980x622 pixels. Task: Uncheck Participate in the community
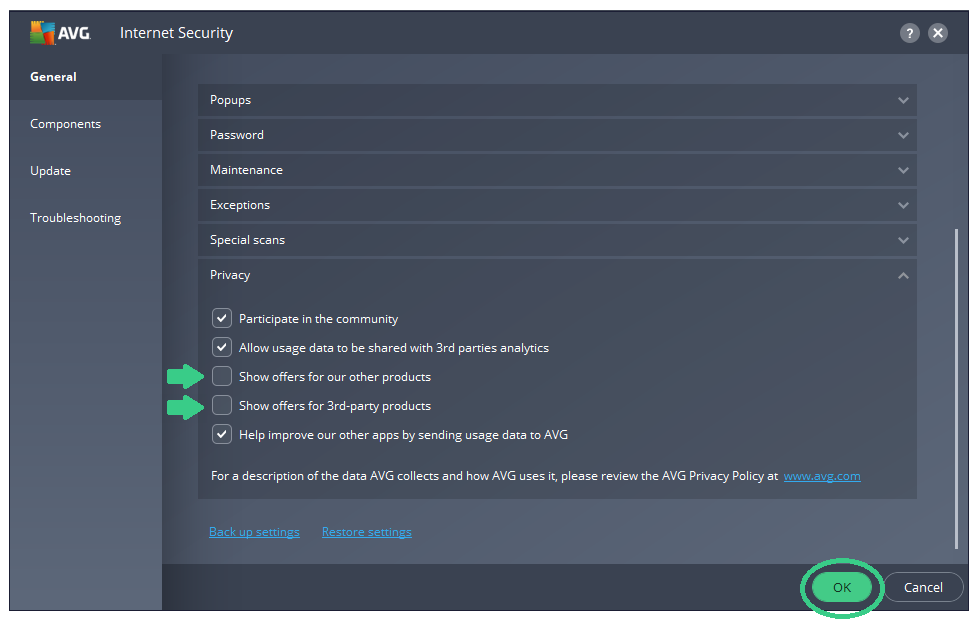pos(222,318)
